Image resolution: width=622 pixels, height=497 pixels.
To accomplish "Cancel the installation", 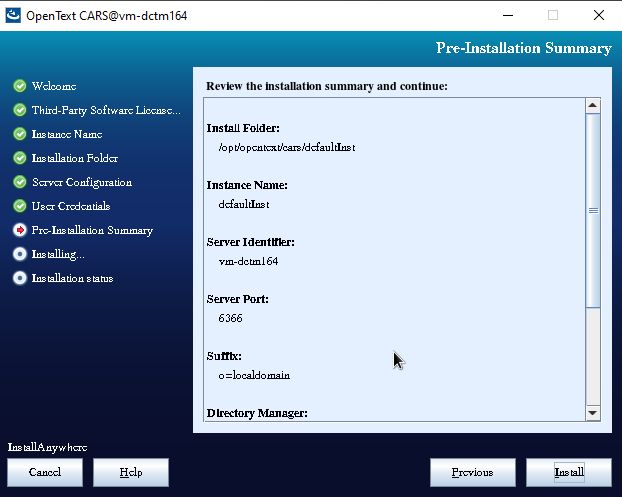I will 45,472.
